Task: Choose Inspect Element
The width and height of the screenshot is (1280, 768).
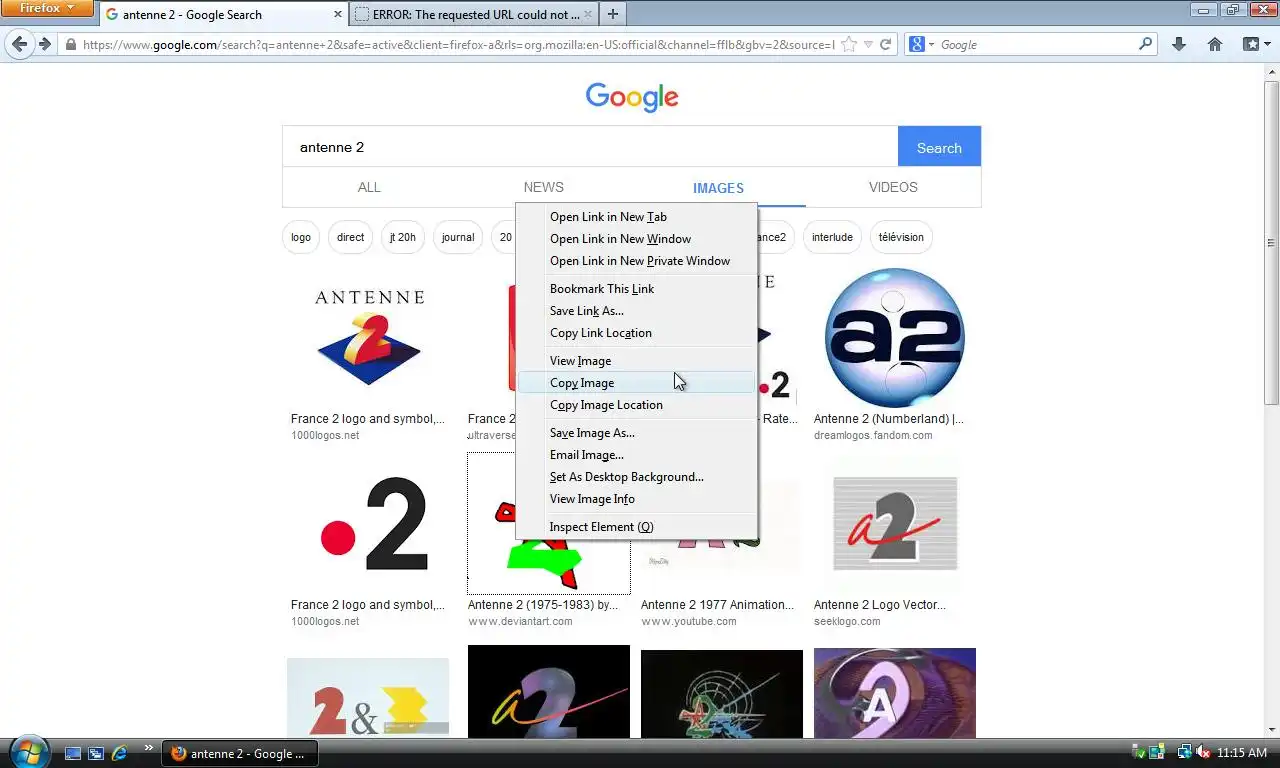Action: 636,527
